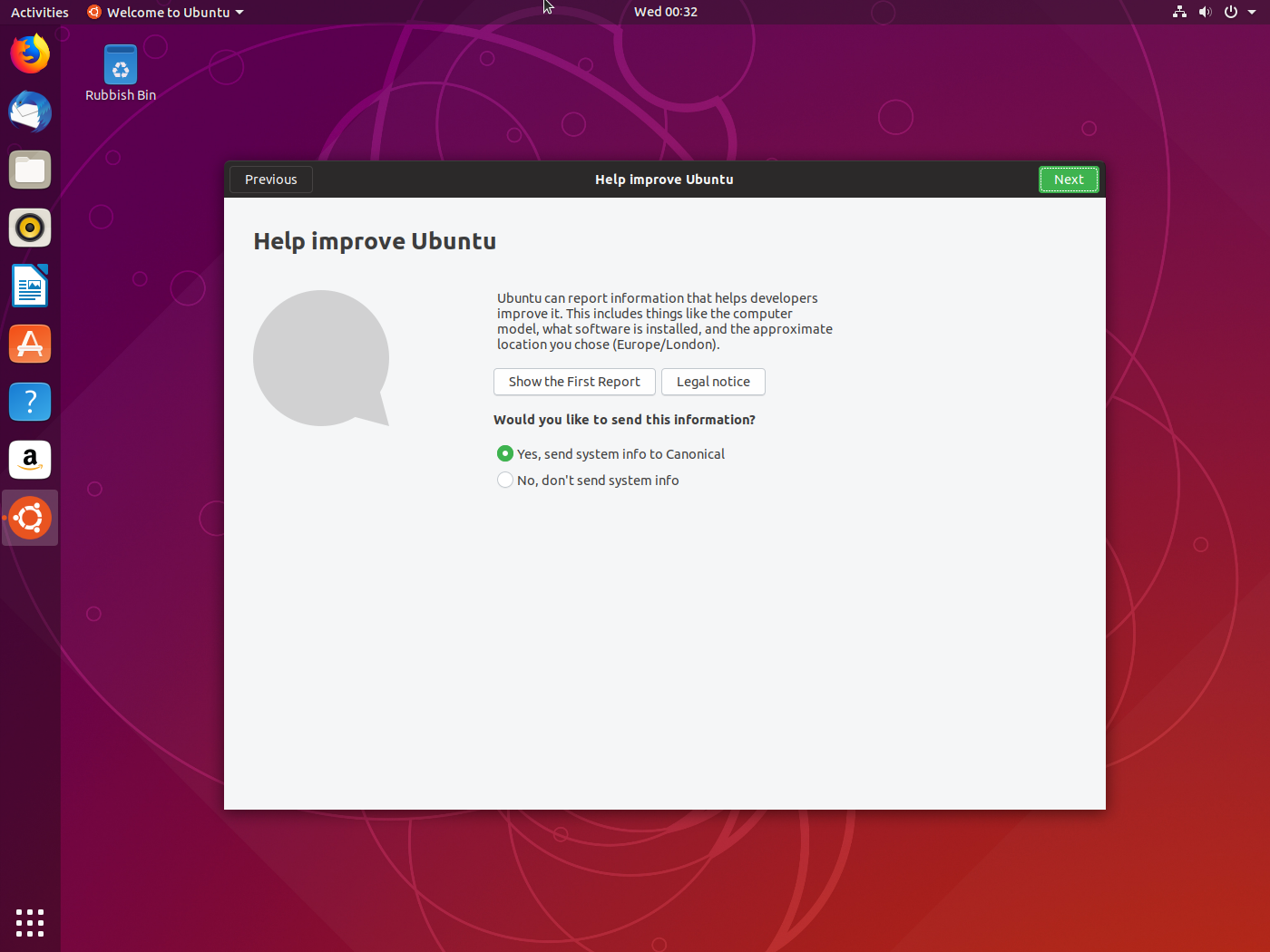Open the Files manager icon

[x=30, y=170]
